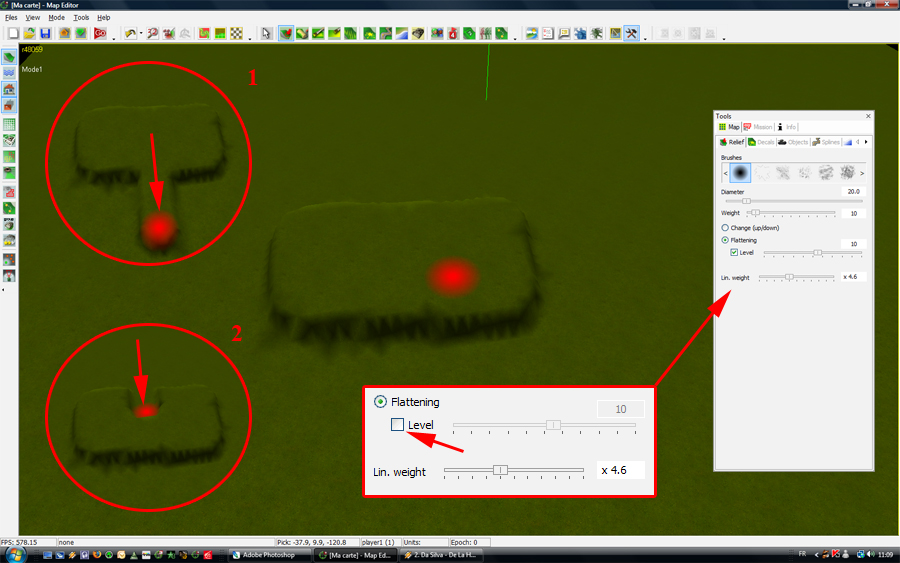
Task: Open the Files menu
Action: pos(11,18)
